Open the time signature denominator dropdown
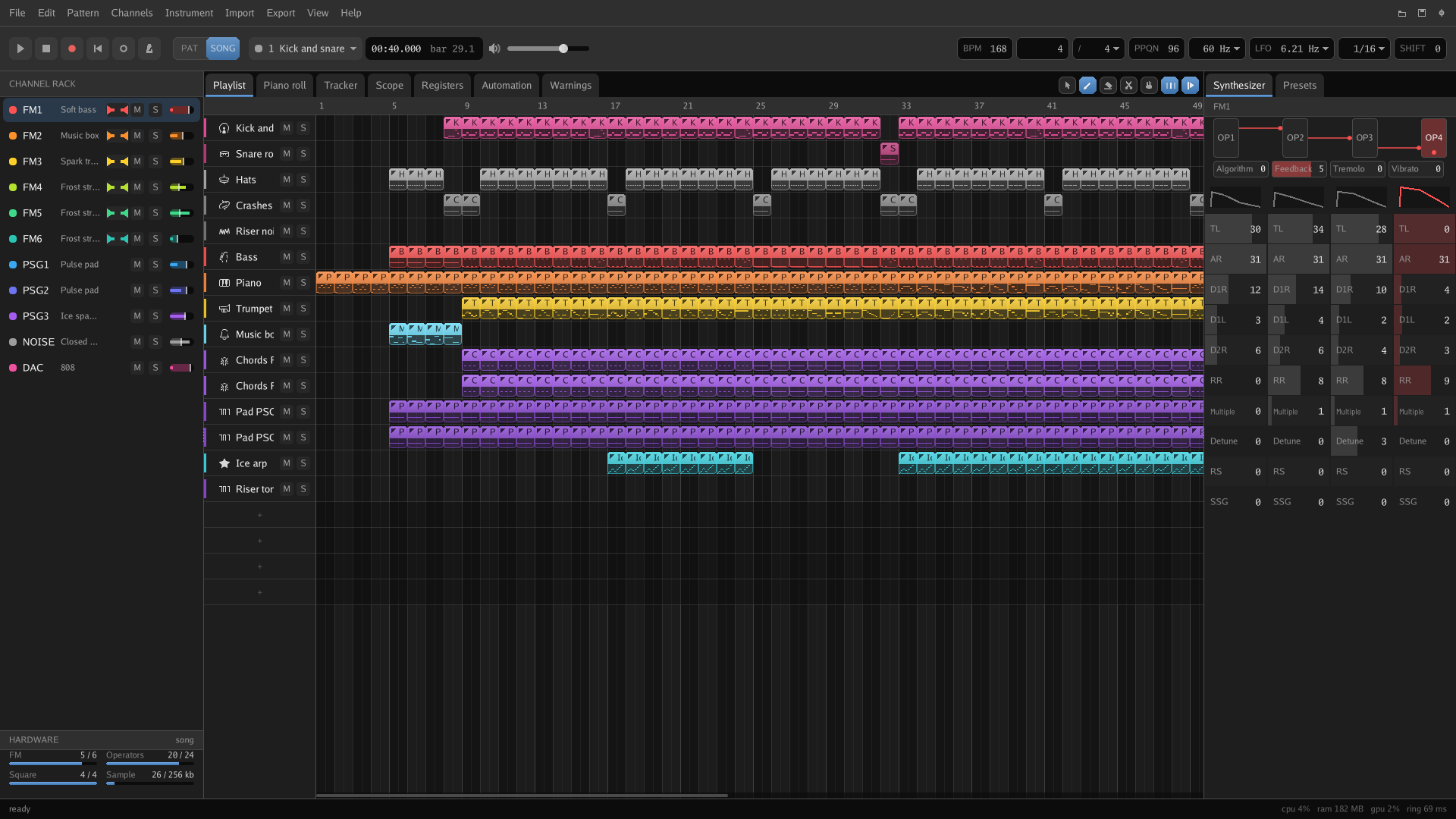 1099,49
